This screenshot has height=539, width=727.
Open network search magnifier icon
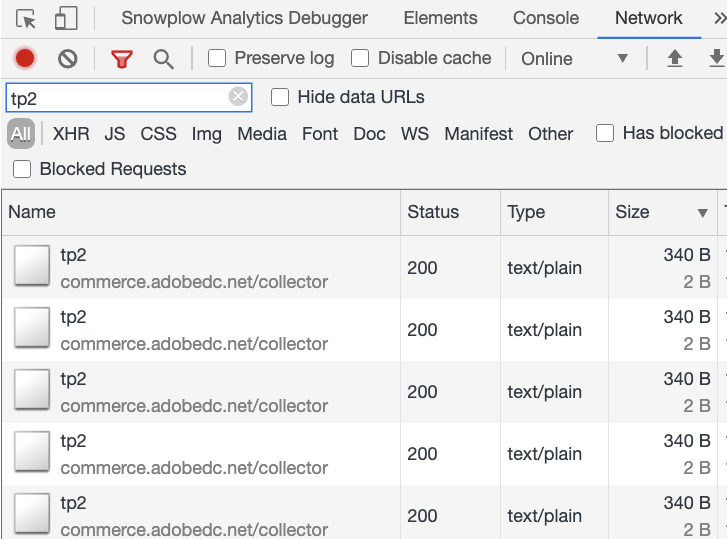164,59
